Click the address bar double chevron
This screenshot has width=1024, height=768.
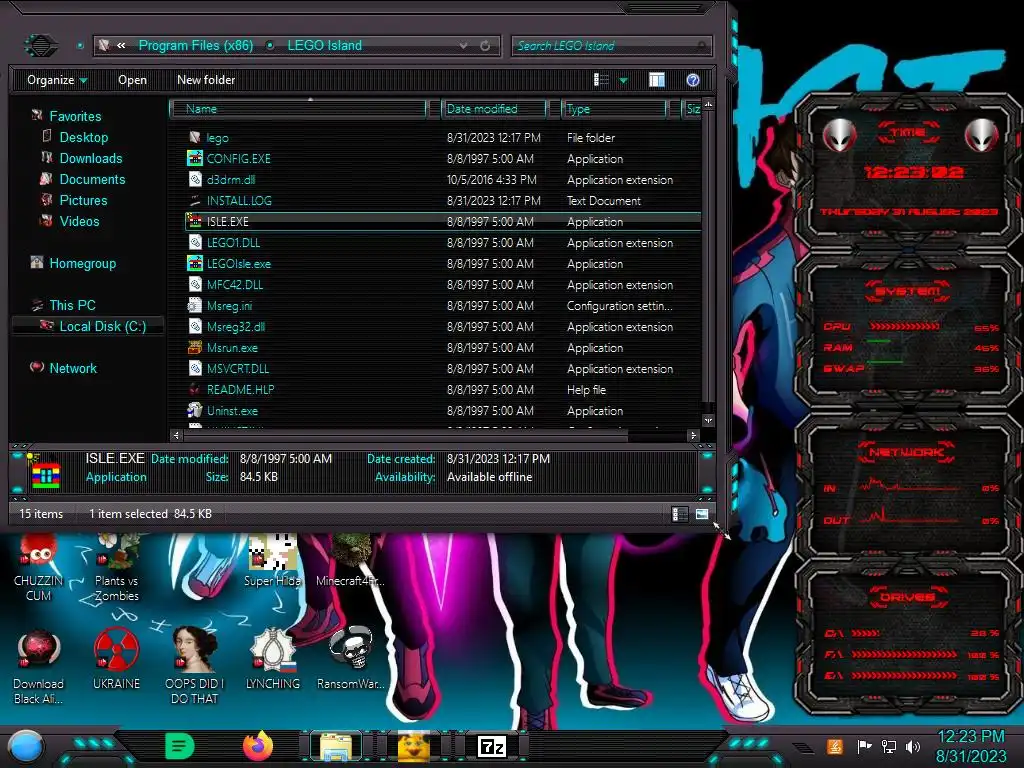click(x=121, y=46)
